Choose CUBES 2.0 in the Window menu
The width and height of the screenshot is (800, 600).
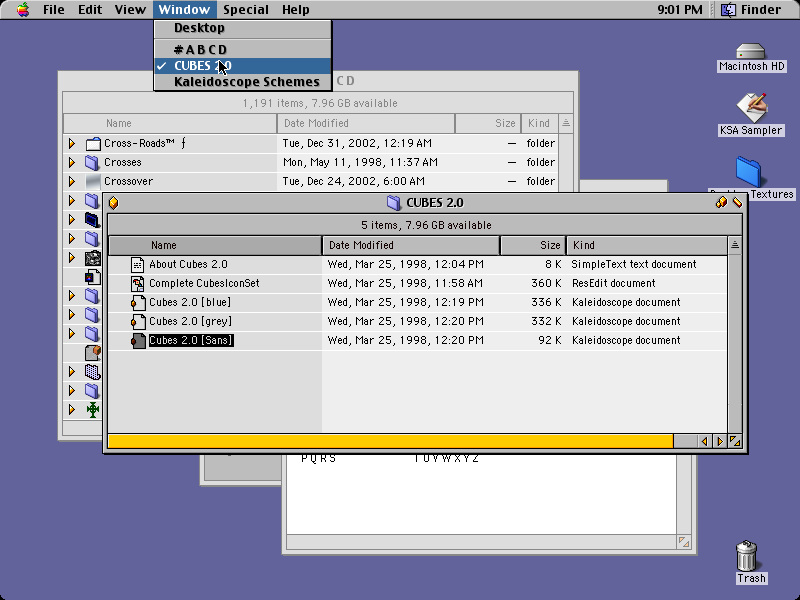tap(243, 66)
